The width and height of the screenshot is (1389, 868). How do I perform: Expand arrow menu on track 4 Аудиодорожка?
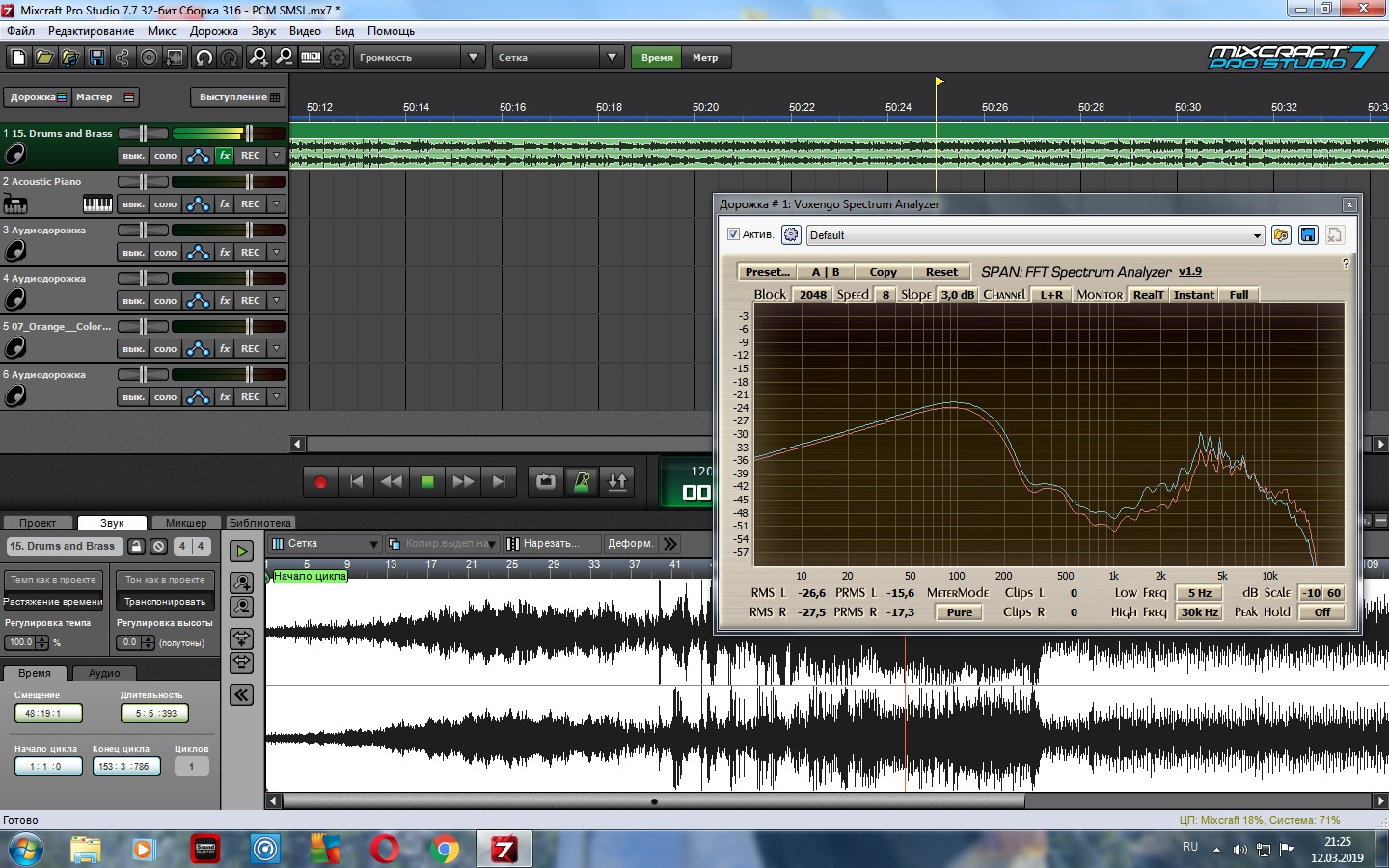coord(277,300)
